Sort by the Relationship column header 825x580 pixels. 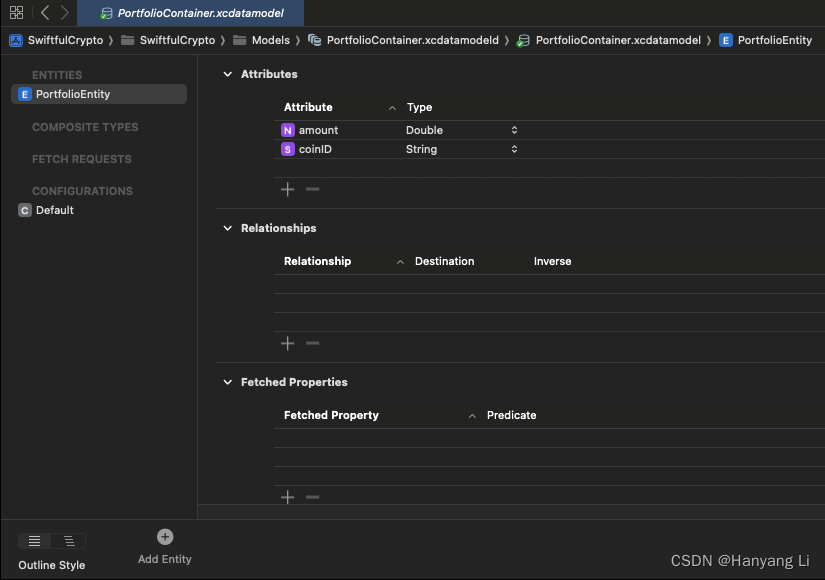(x=317, y=262)
